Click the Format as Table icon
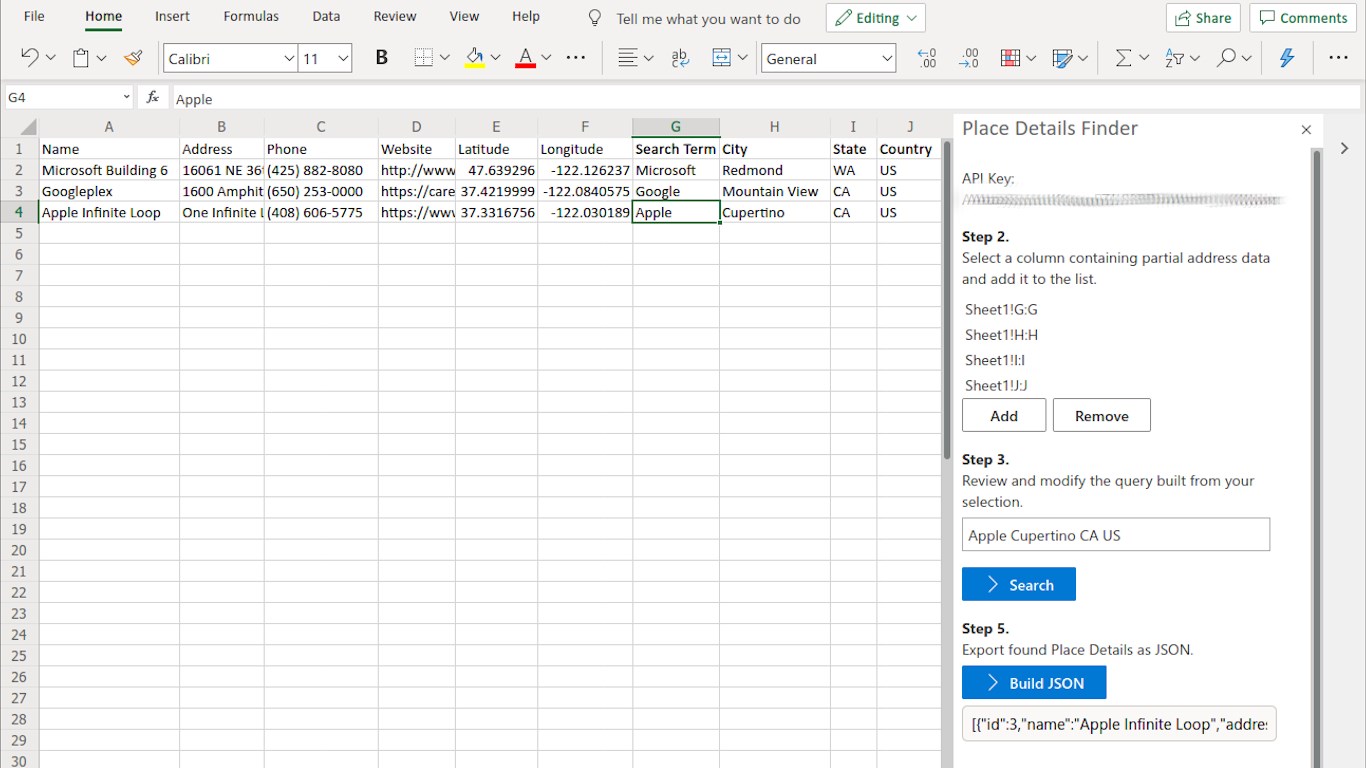 pos(1063,58)
